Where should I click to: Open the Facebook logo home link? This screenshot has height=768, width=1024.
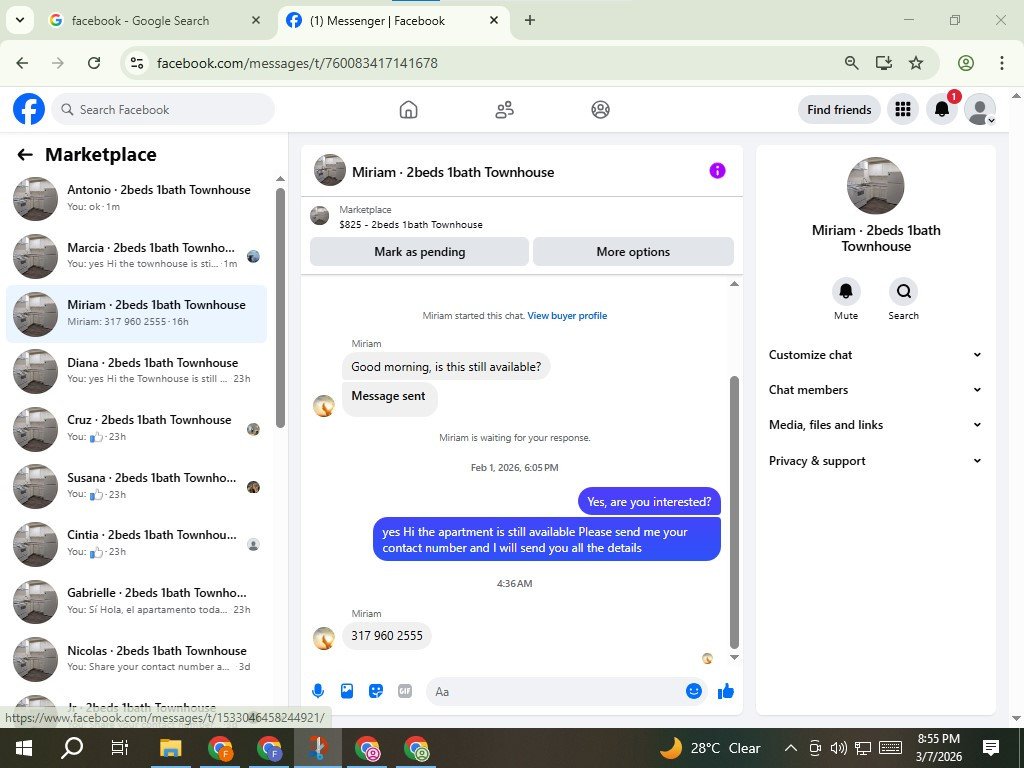pos(29,109)
